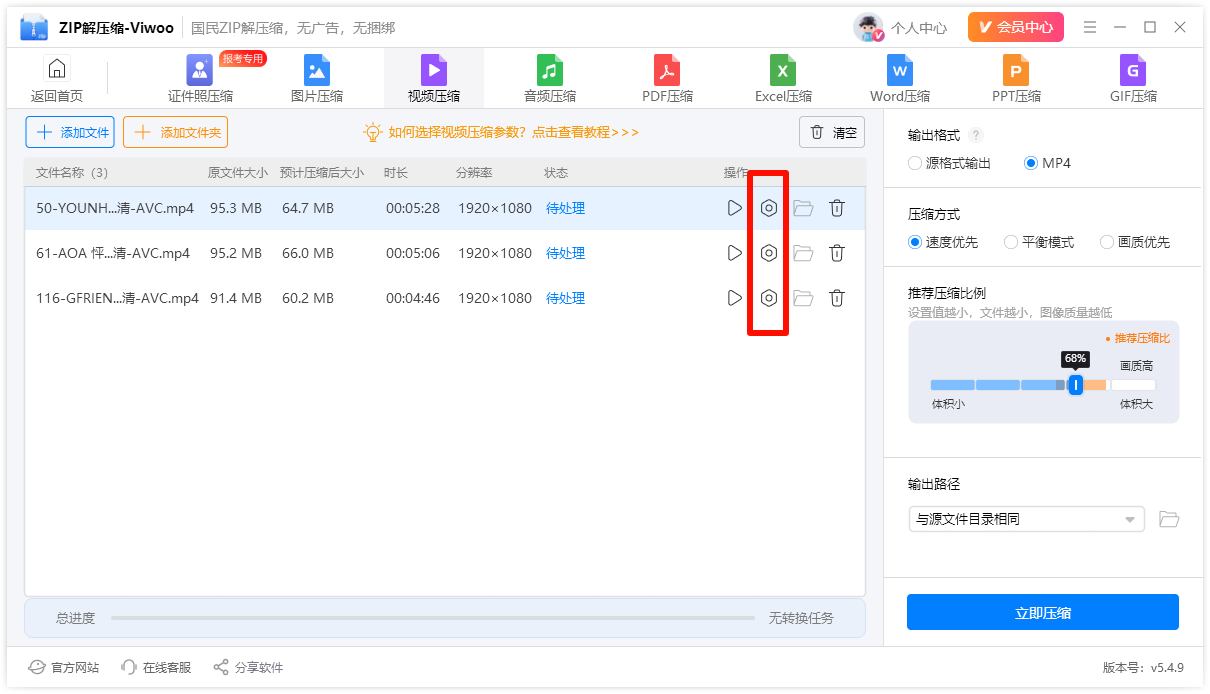Click 待处理 status of 50-YOUNH row
Viewport: 1210px width, 694px height.
click(565, 208)
